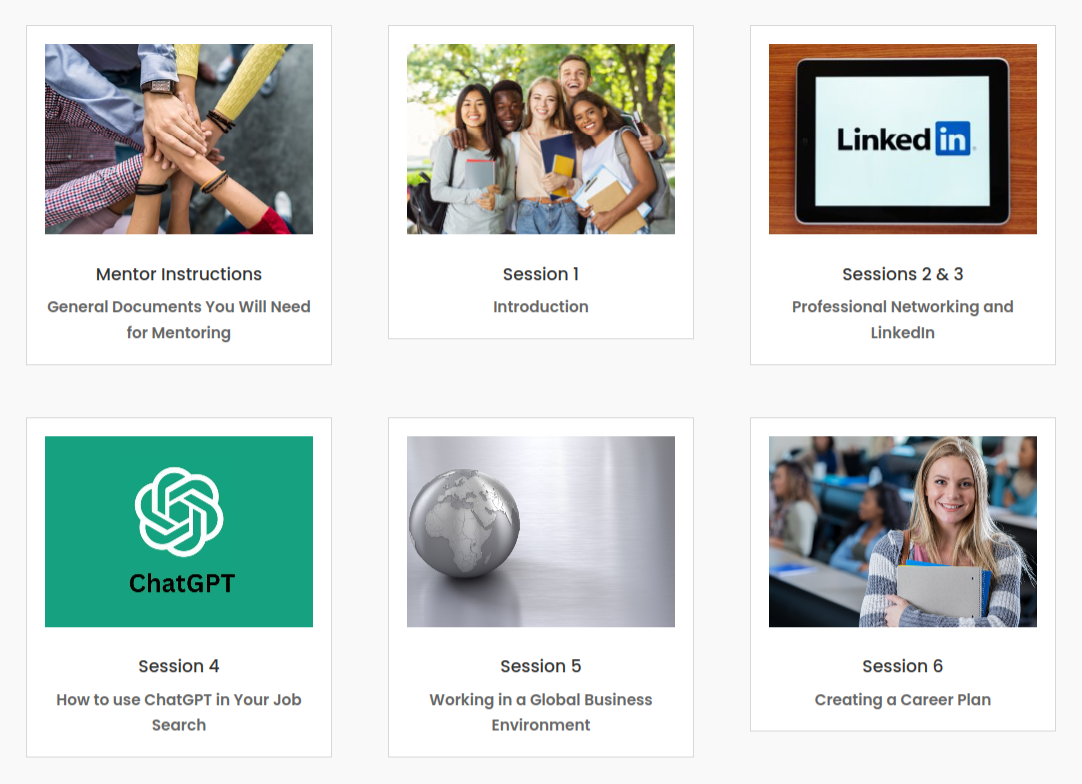
Task: Open the Sessions 2 & 3 heading
Action: pyautogui.click(x=903, y=274)
